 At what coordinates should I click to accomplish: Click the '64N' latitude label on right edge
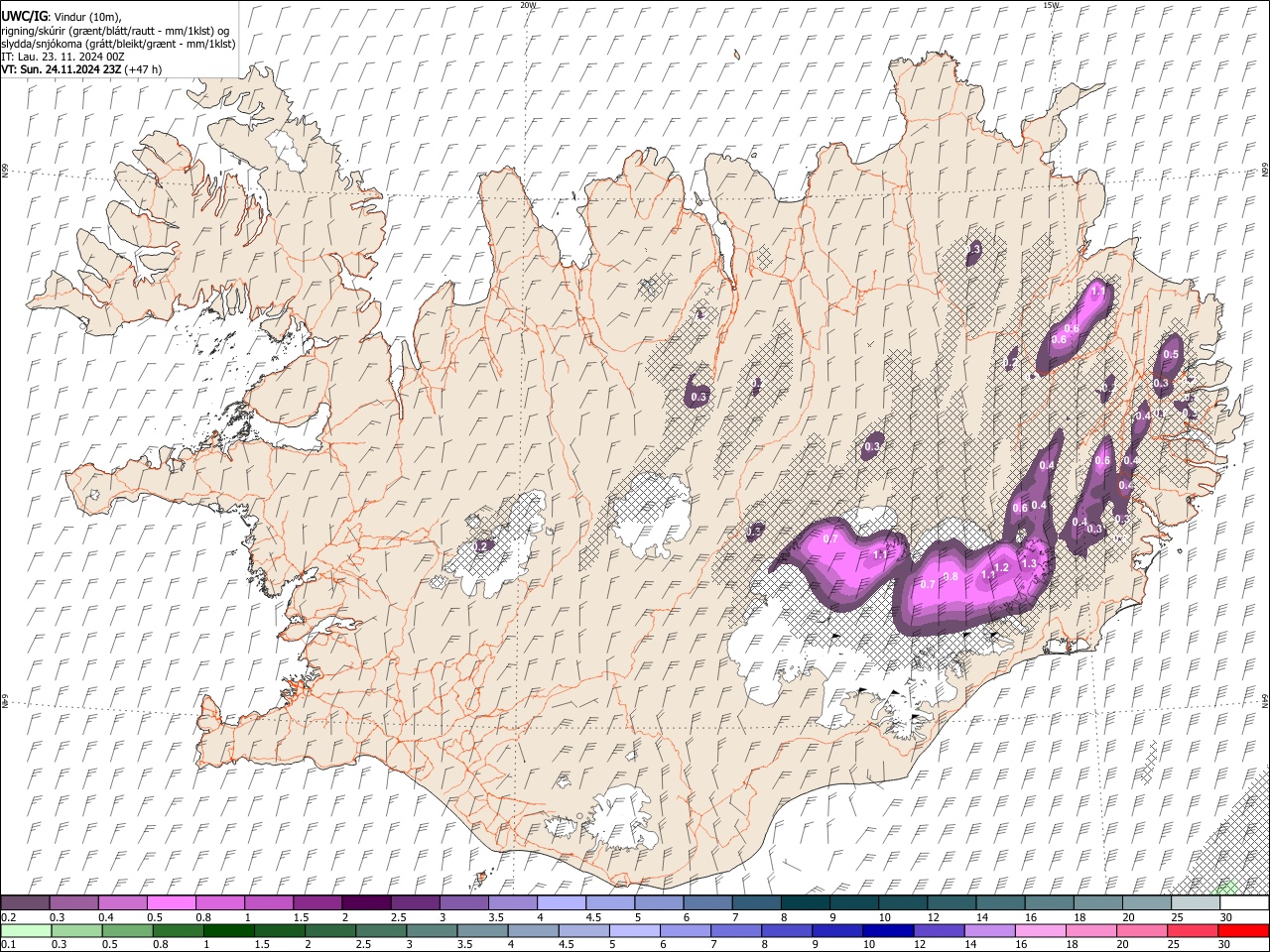click(1265, 699)
